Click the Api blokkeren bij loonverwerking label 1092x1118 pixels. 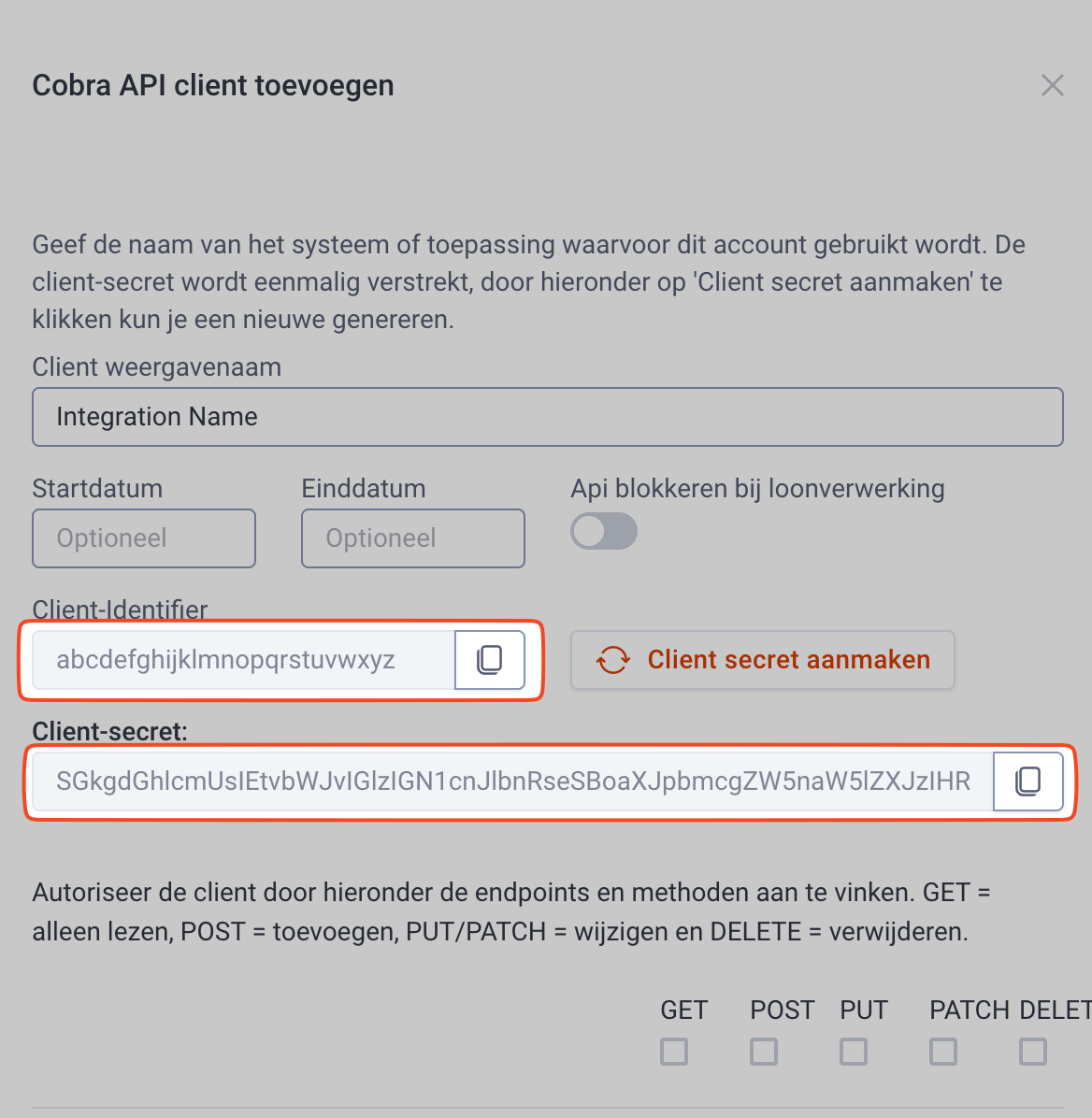coord(757,489)
